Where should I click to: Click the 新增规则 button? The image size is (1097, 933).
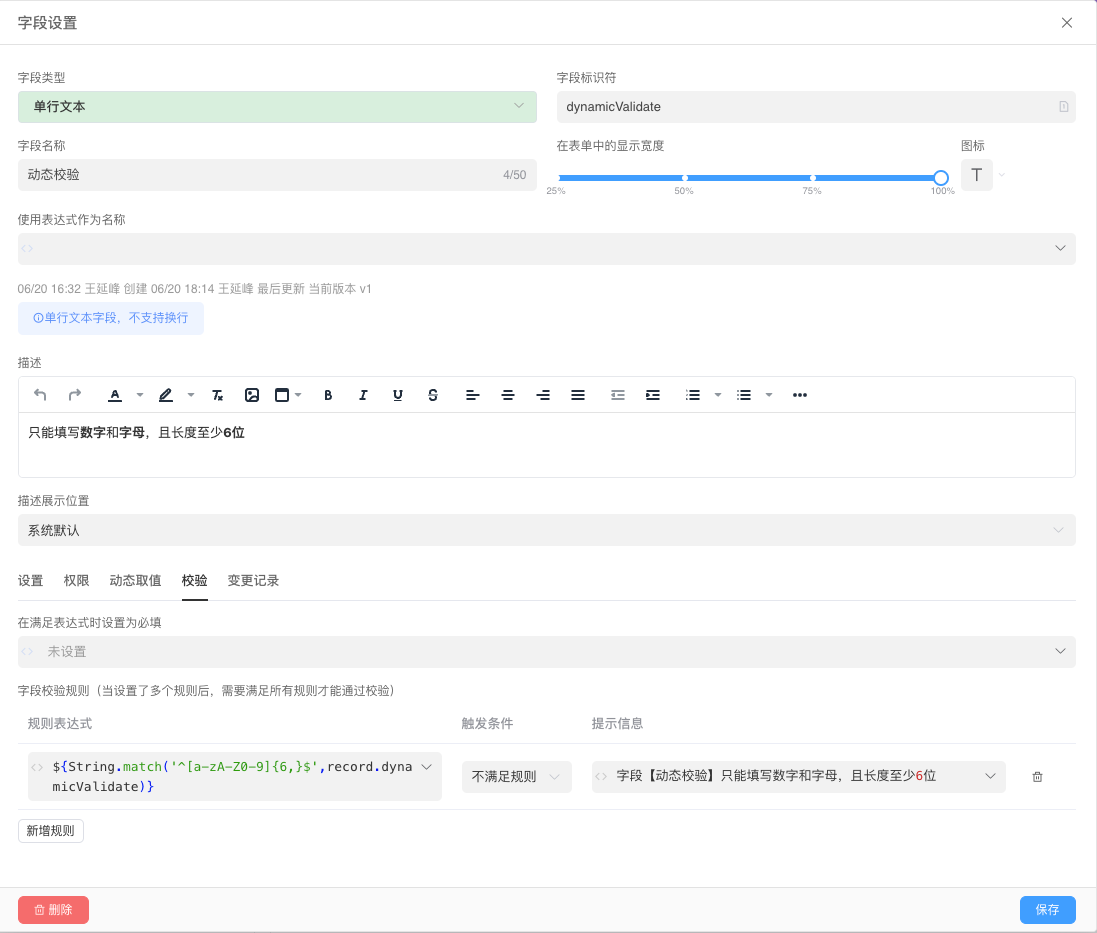click(51, 831)
